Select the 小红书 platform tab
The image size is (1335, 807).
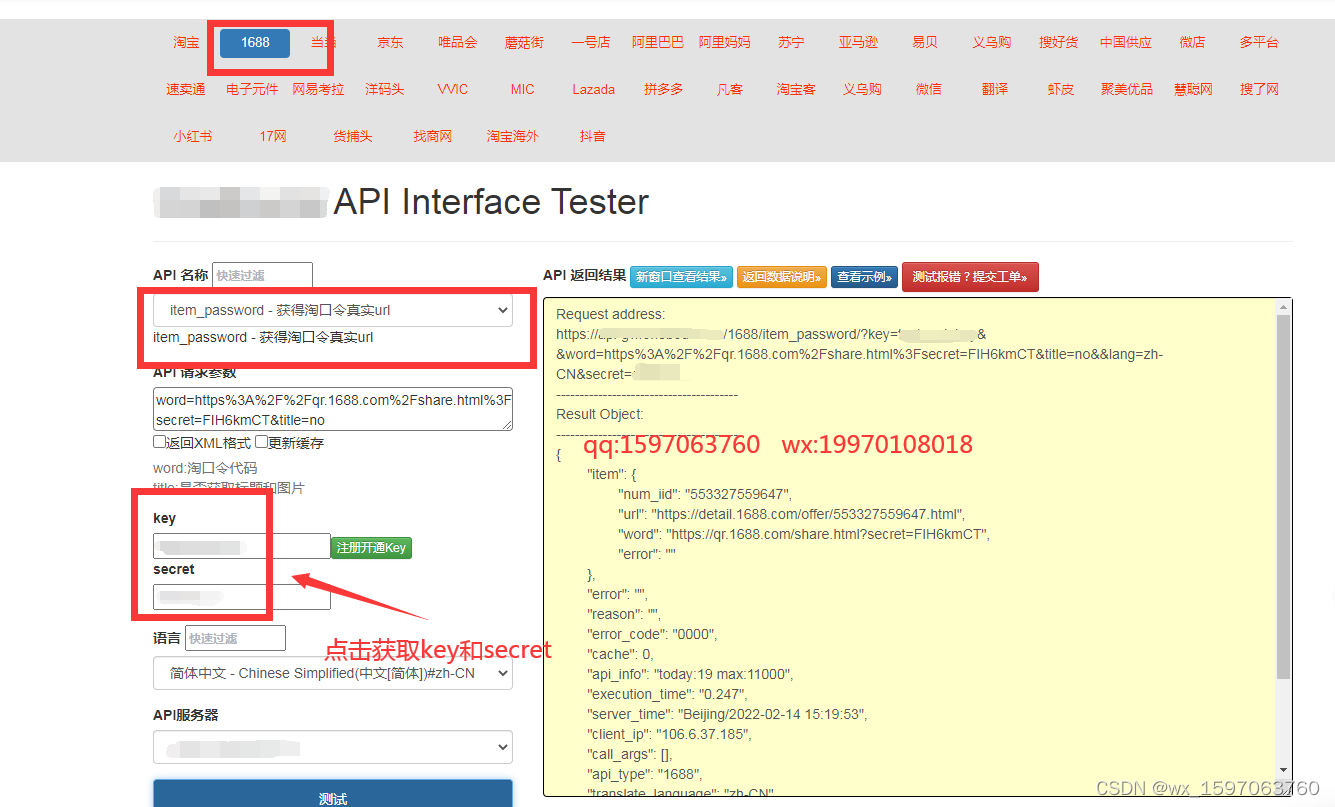[192, 136]
